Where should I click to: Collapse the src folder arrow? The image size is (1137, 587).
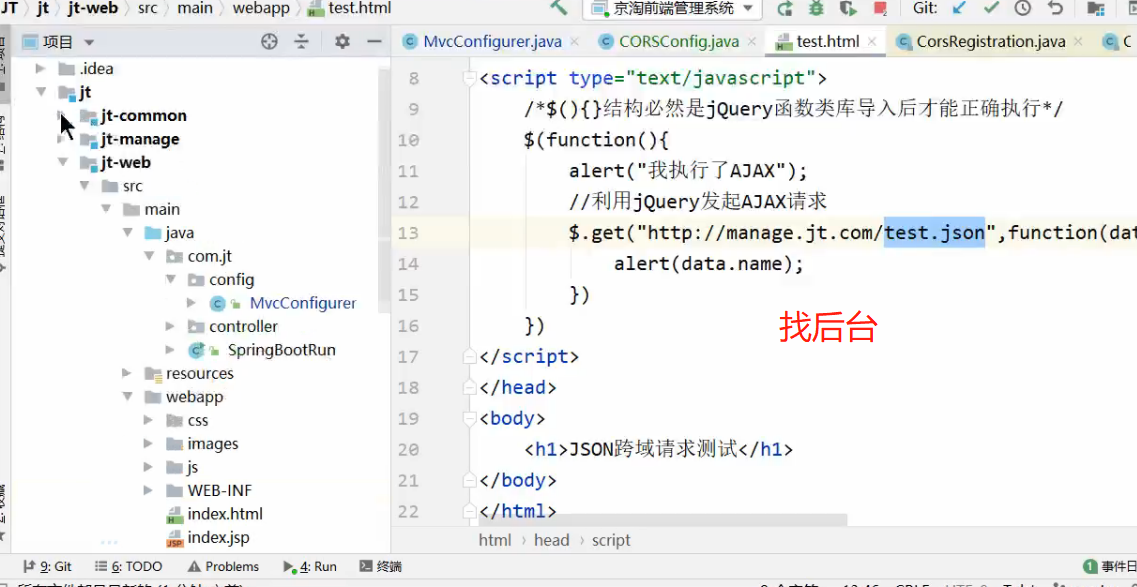[x=85, y=186]
